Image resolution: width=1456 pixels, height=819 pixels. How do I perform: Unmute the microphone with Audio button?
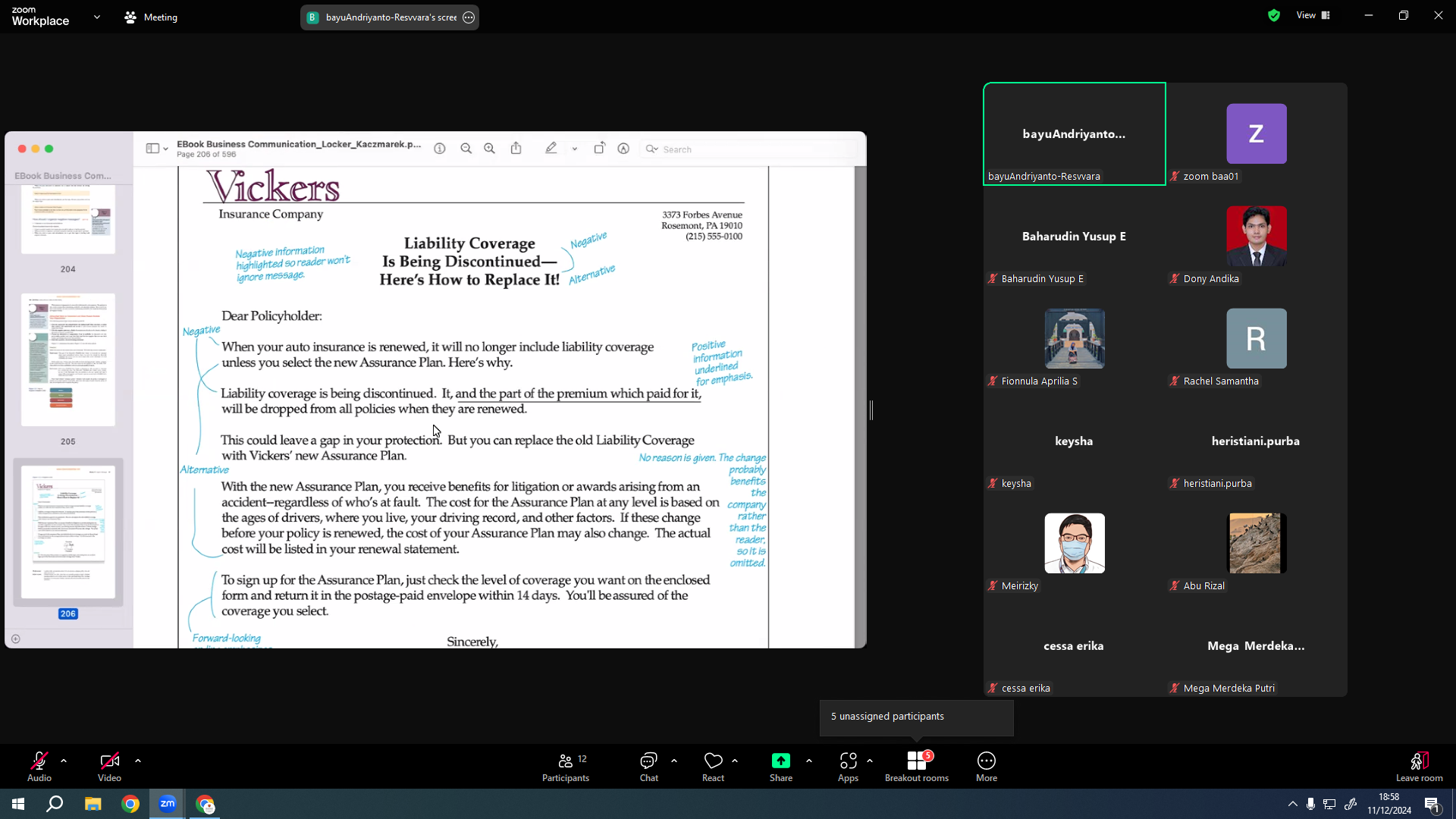39,767
